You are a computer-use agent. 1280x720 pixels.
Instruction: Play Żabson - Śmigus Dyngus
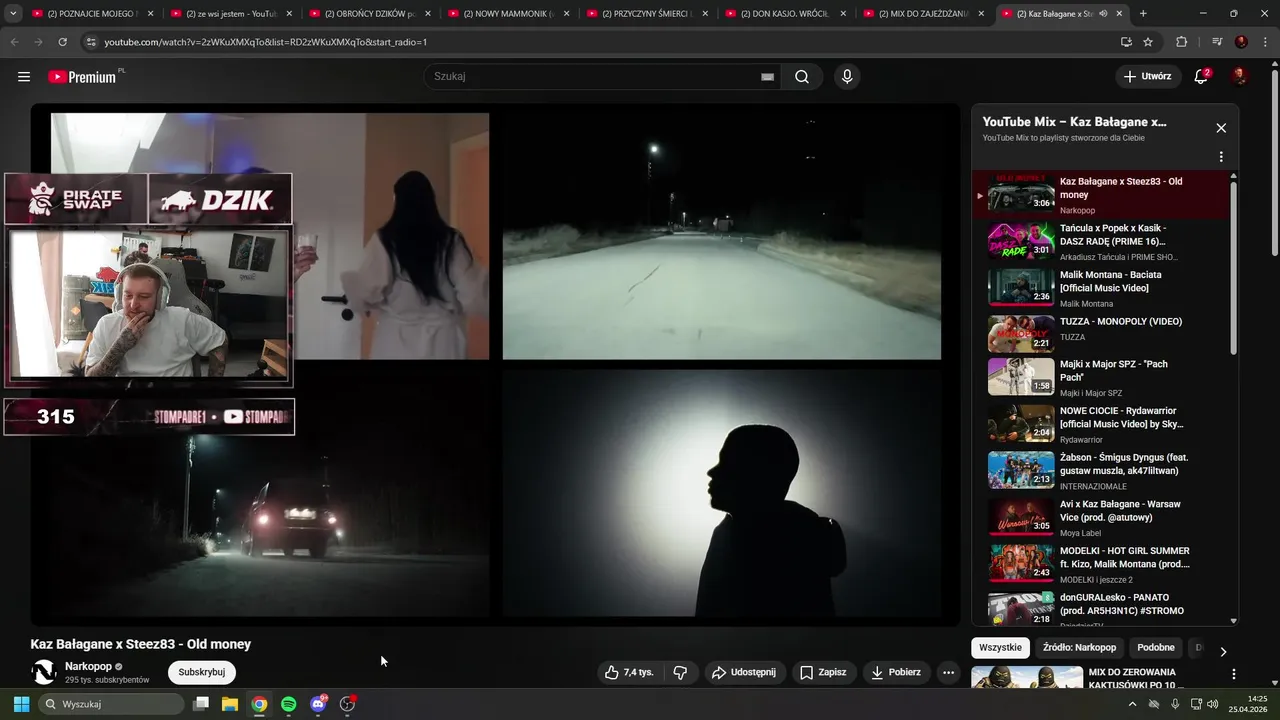click(1098, 471)
